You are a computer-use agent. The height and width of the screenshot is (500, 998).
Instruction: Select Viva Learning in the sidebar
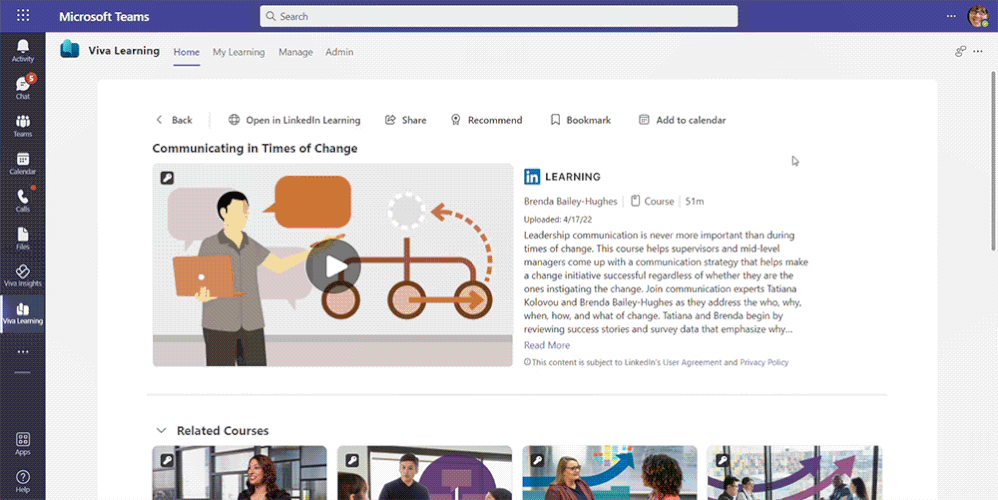(x=23, y=313)
